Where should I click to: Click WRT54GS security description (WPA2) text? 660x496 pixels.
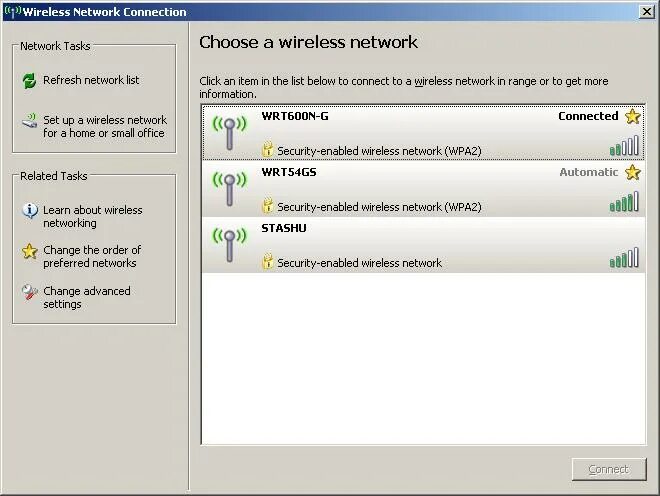[379, 207]
